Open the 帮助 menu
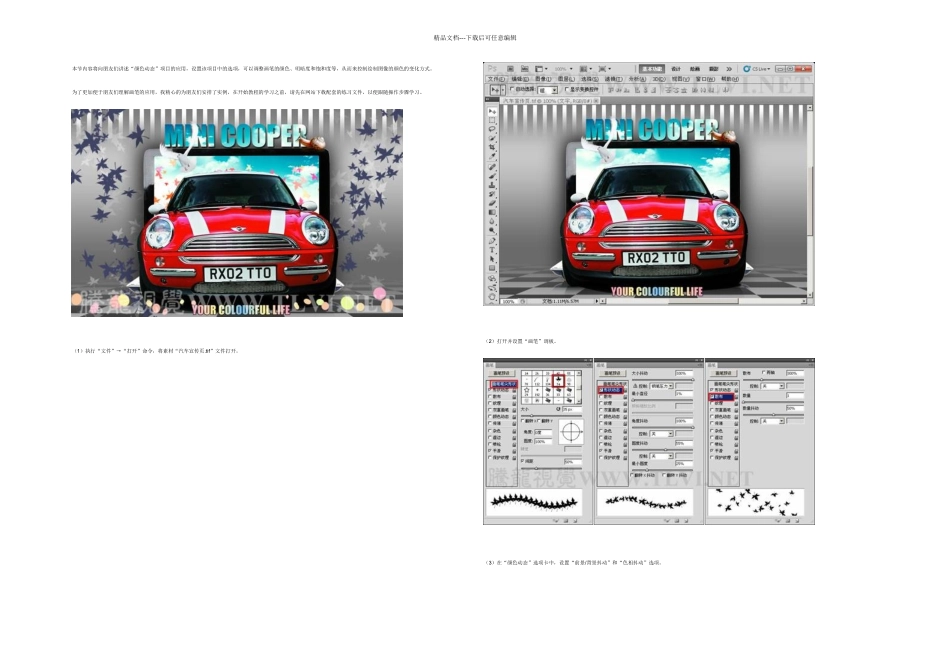Screen dimensions: 950x672 tap(730, 79)
